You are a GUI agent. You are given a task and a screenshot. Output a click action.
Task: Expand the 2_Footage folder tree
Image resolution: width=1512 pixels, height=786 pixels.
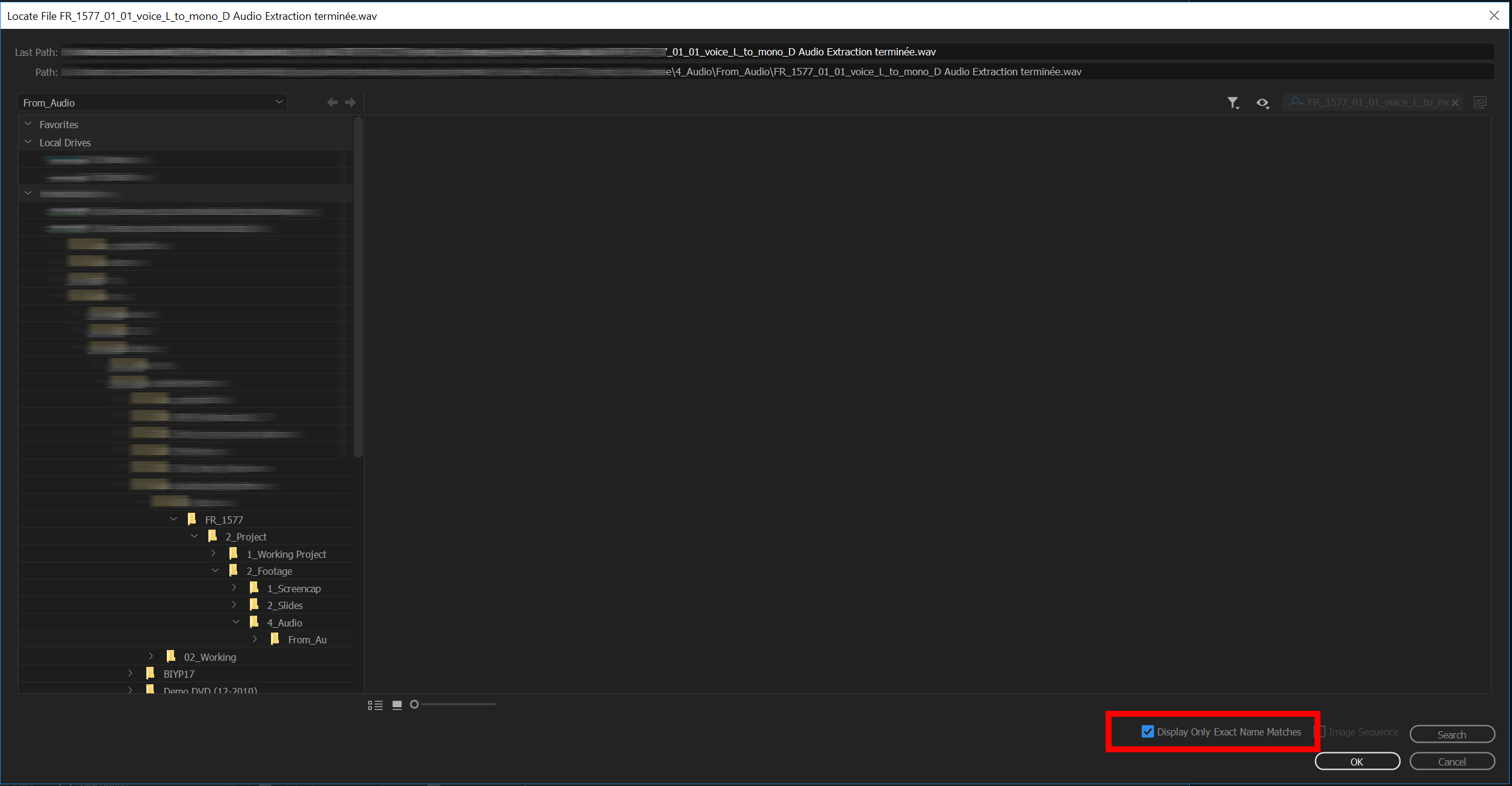coord(216,570)
